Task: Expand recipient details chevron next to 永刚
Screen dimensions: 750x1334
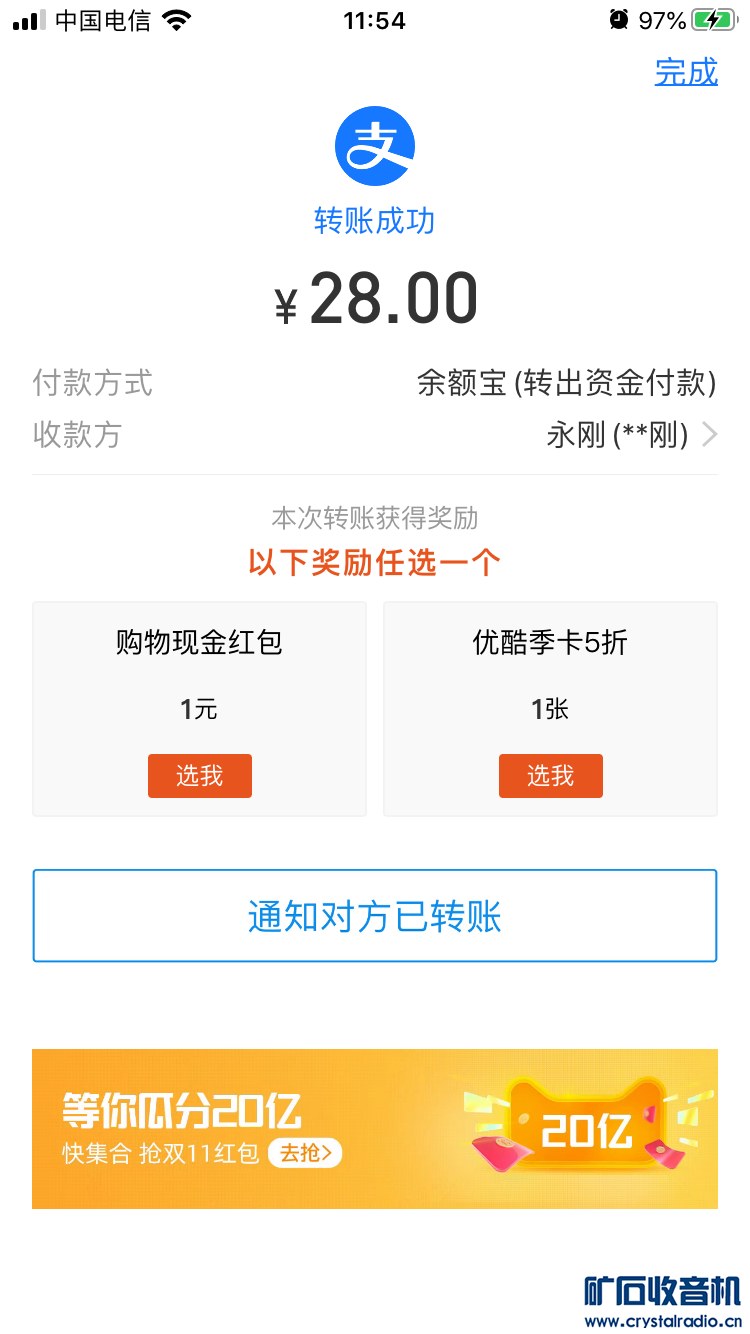Action: pyautogui.click(x=710, y=435)
